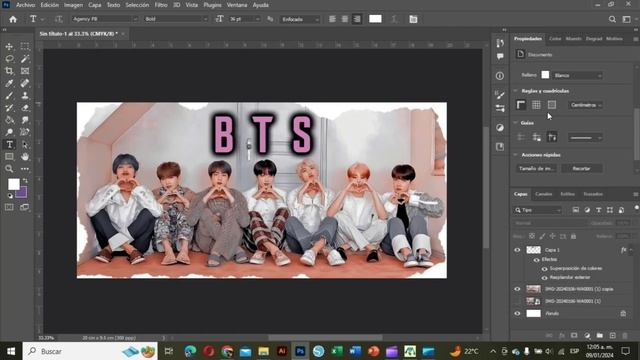Select the Move tool

(9, 47)
